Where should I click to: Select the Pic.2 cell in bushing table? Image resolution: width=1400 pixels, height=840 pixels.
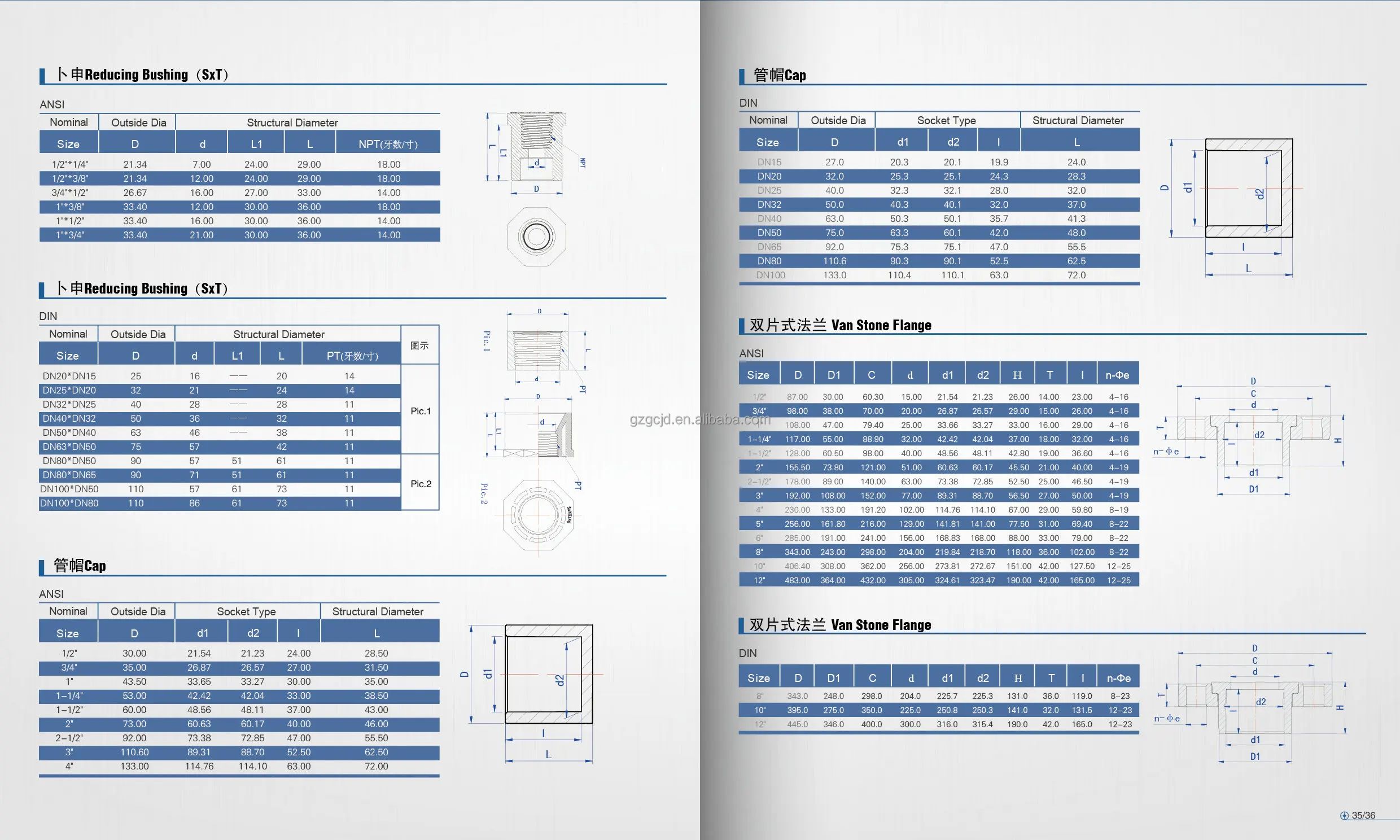[x=421, y=483]
